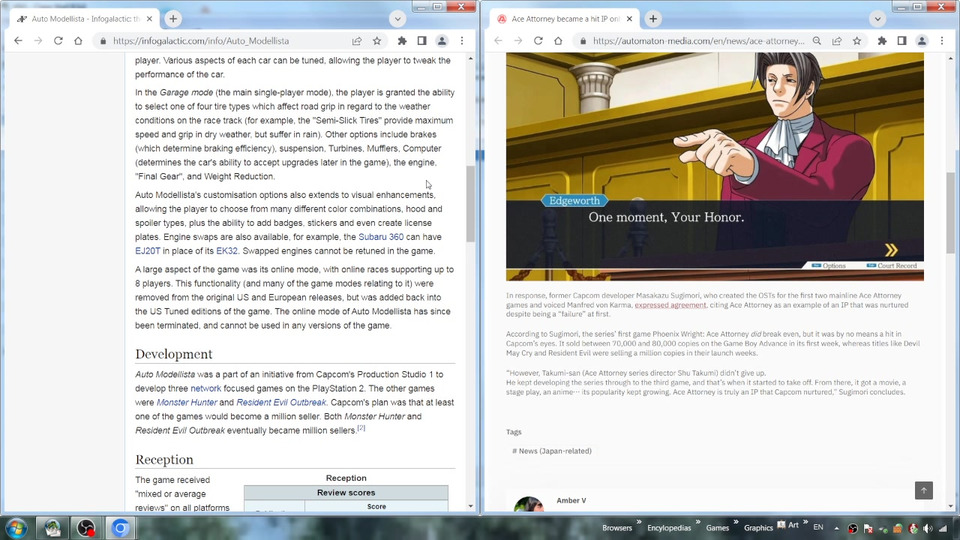Click the Review scores table header
The height and width of the screenshot is (540, 960).
point(346,493)
